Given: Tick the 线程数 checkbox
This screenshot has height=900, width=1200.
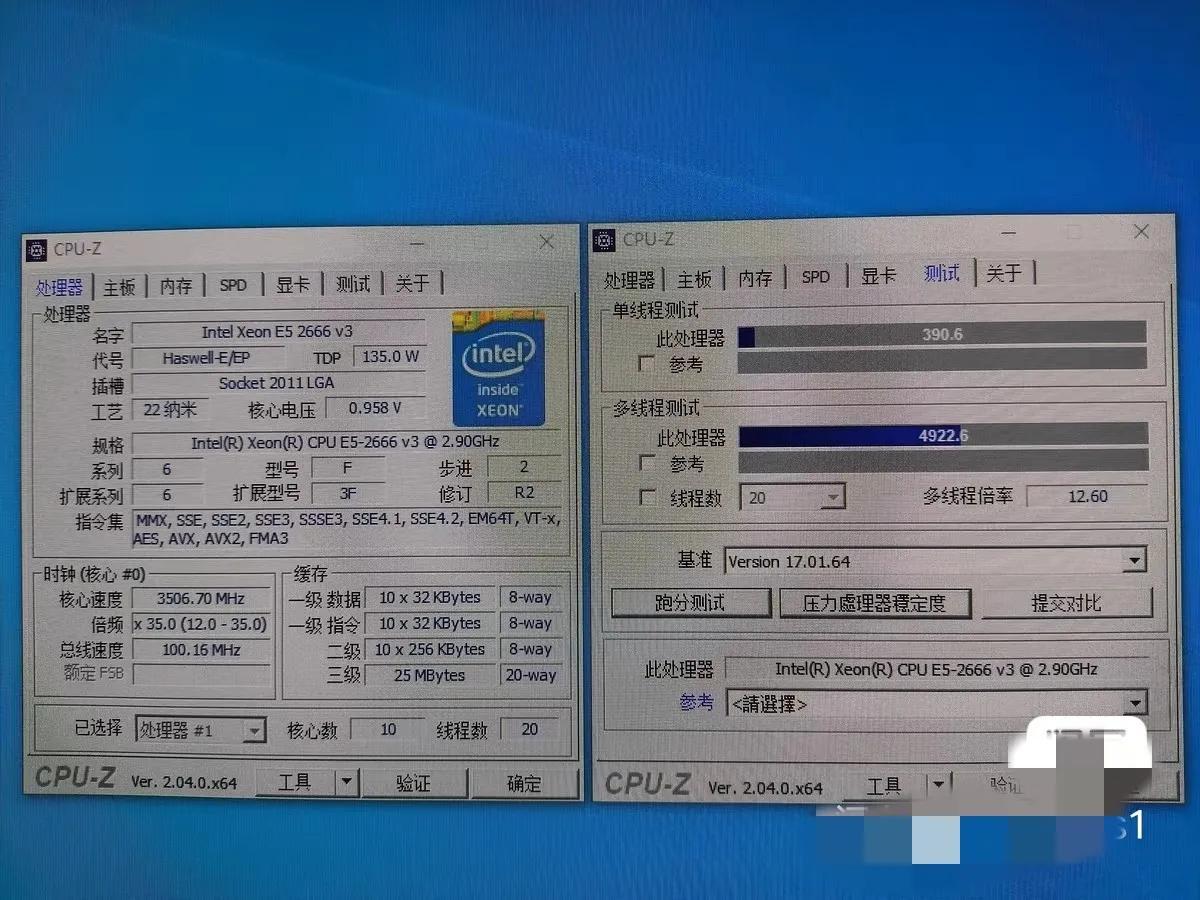Looking at the screenshot, I should click(647, 497).
